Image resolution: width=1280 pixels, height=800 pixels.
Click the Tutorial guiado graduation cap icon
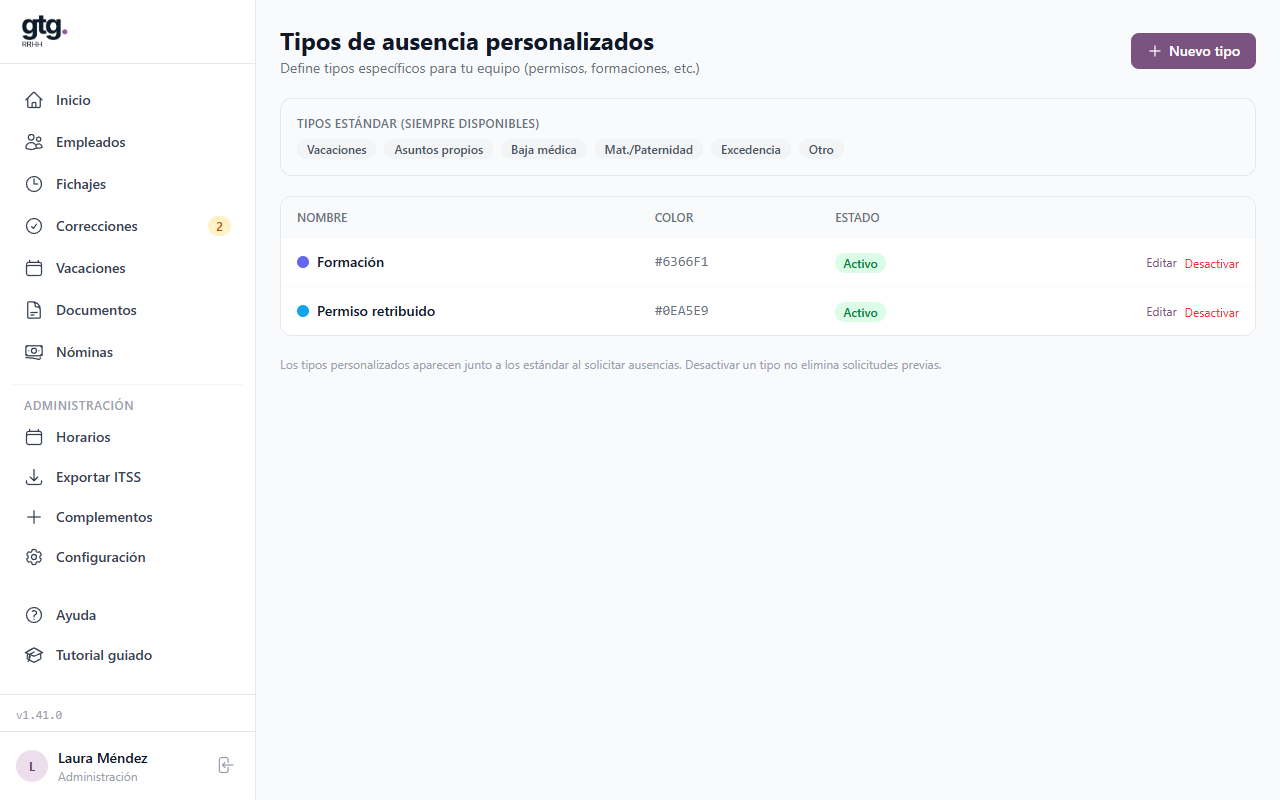click(x=34, y=655)
